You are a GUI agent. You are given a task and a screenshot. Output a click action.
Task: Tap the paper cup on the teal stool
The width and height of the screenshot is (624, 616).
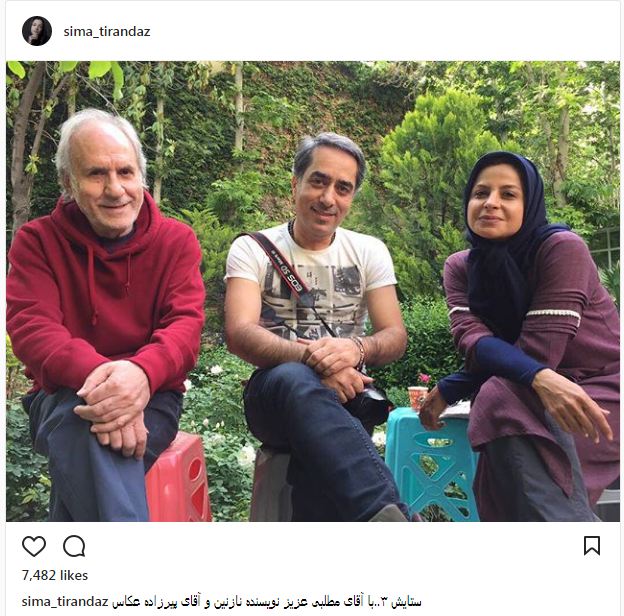[x=417, y=398]
